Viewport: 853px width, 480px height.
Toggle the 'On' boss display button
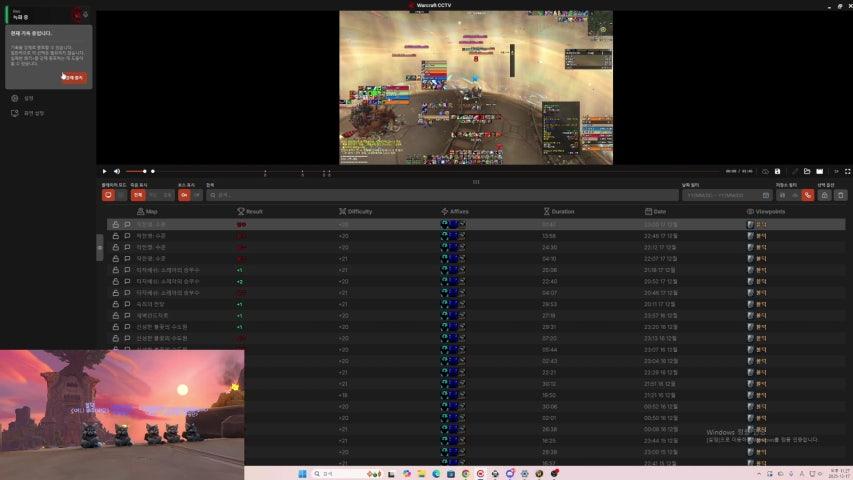[x=184, y=195]
